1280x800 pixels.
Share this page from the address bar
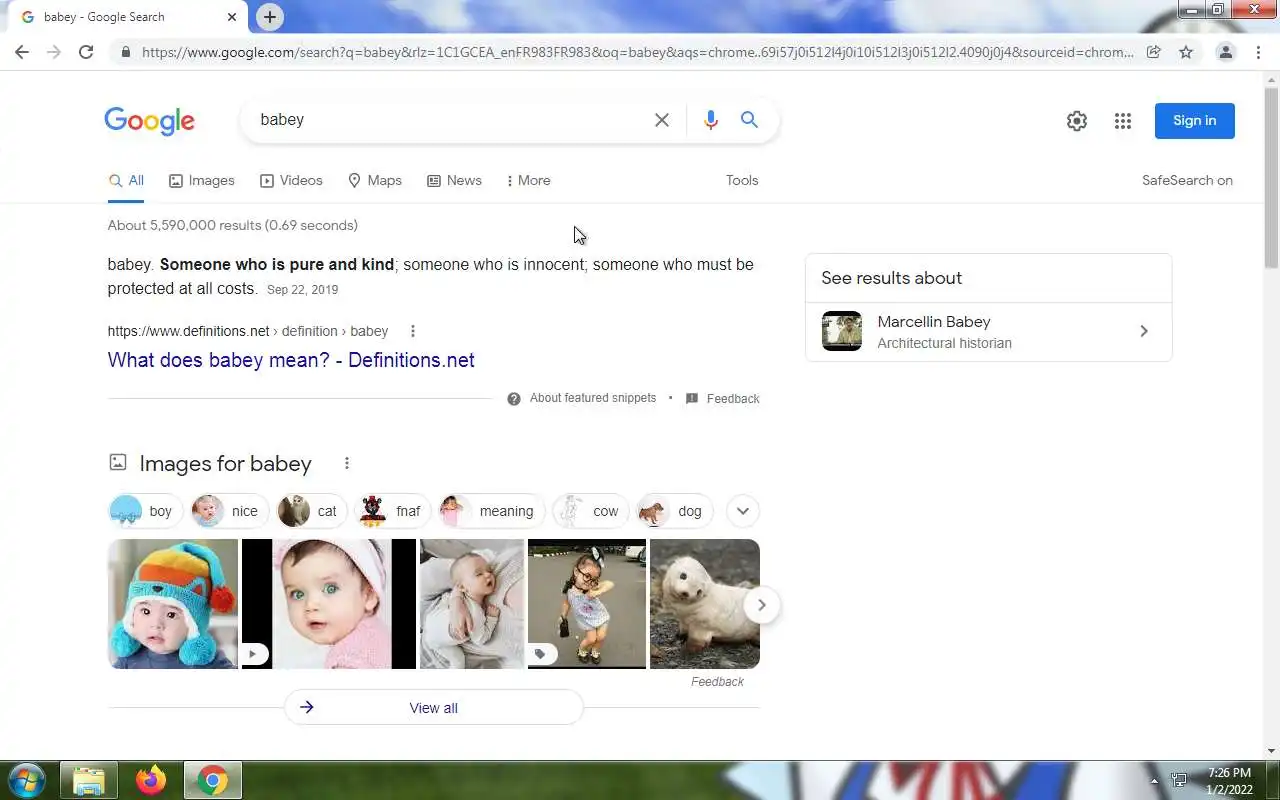tap(1154, 52)
